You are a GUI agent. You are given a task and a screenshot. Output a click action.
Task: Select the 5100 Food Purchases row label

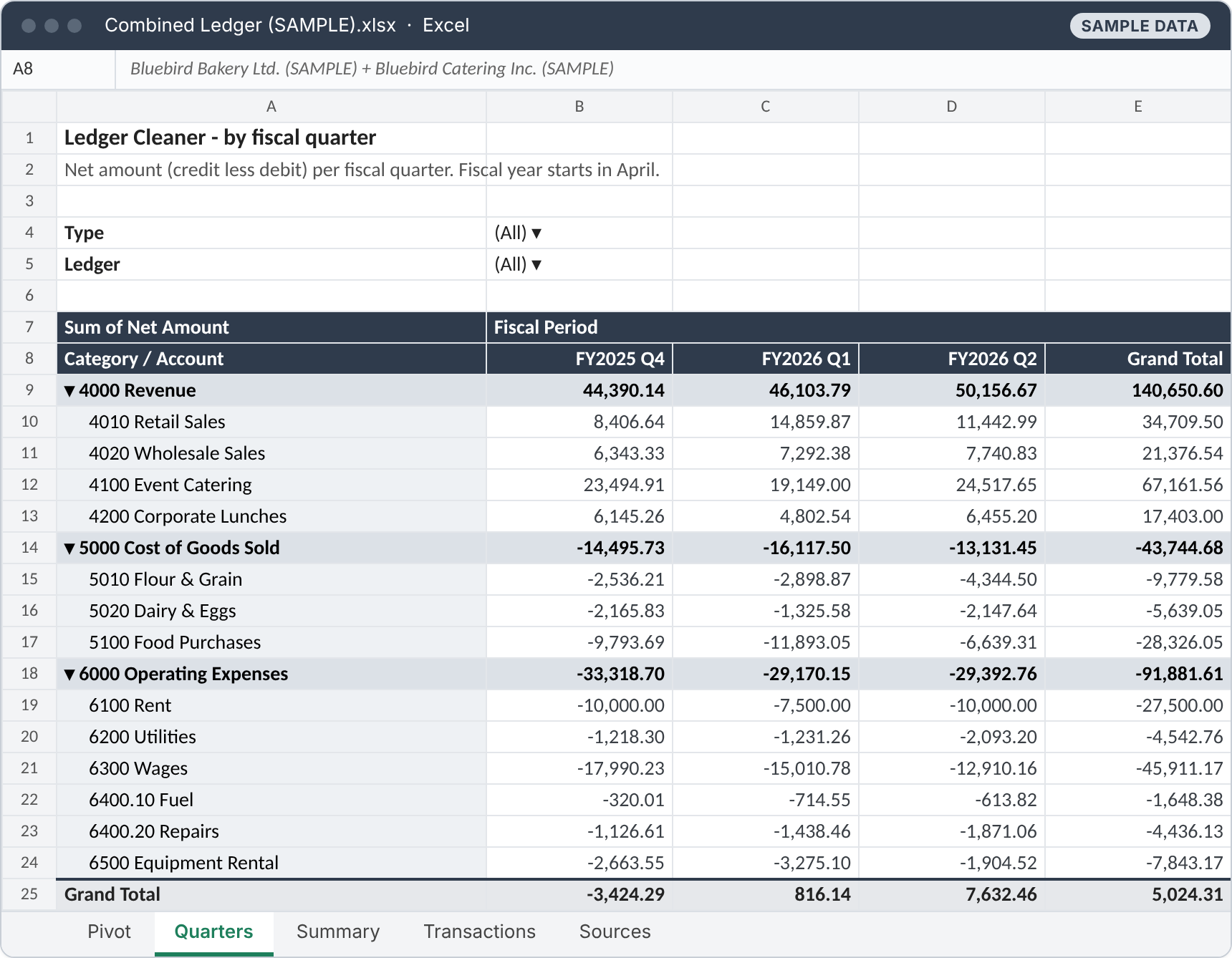(271, 642)
